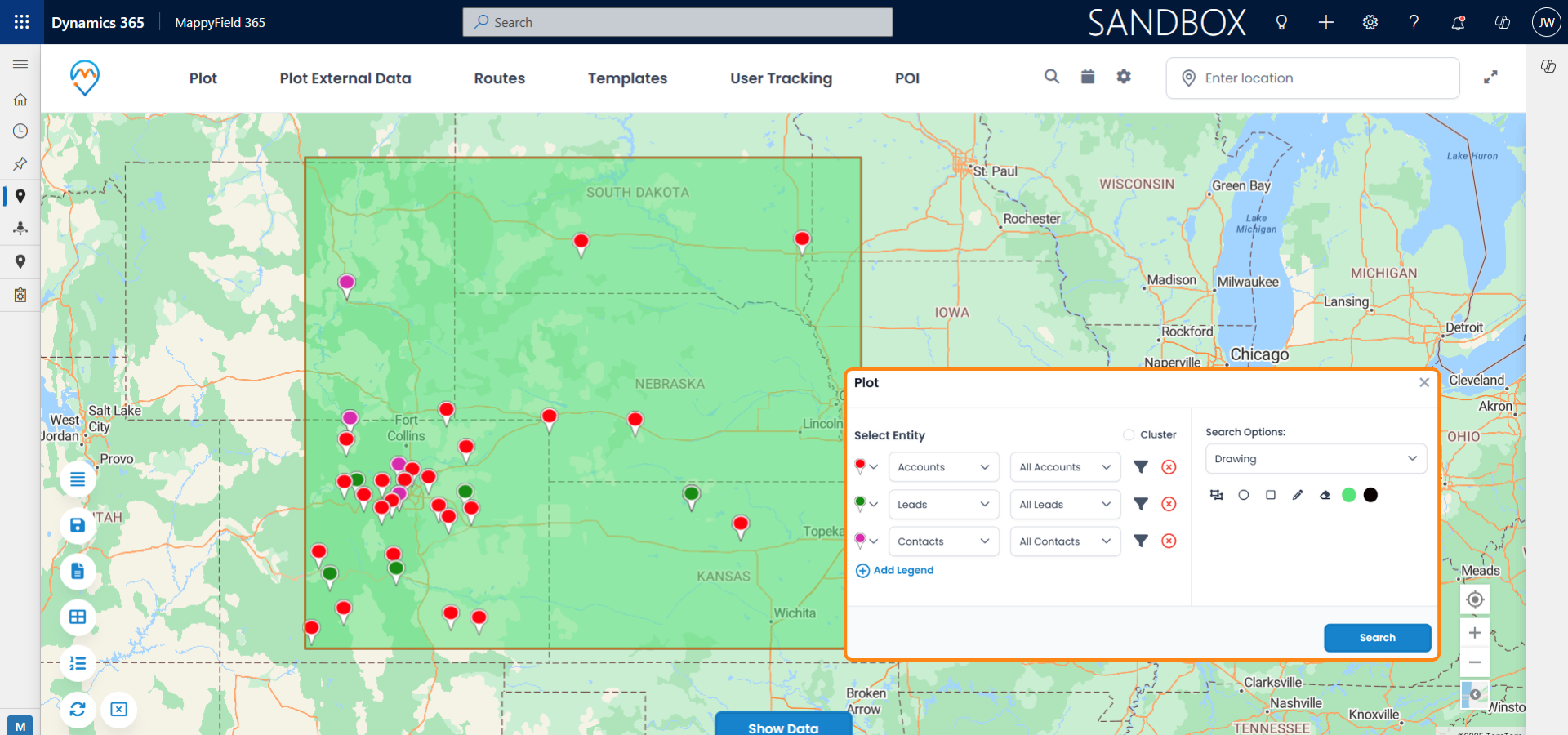The width and height of the screenshot is (1568, 735).
Task: Choose the eraser tool in drawing options
Action: tap(1325, 495)
